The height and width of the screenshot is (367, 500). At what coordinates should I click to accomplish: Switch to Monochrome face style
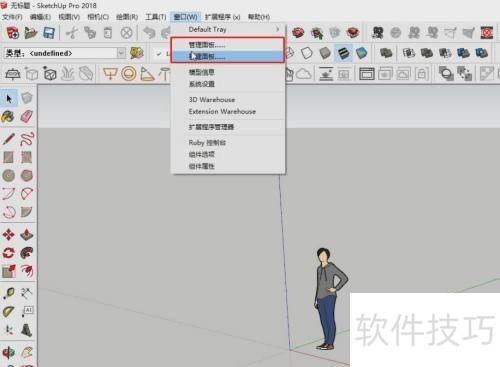coord(361,53)
